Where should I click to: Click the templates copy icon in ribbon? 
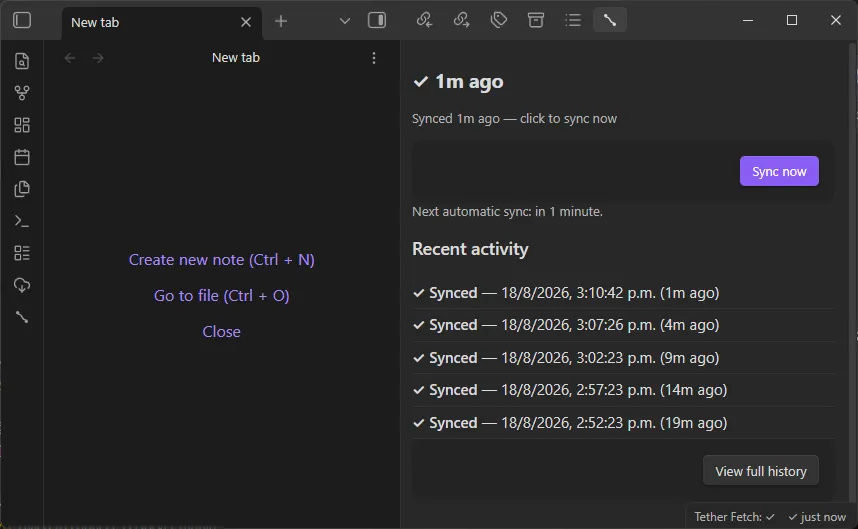point(22,189)
